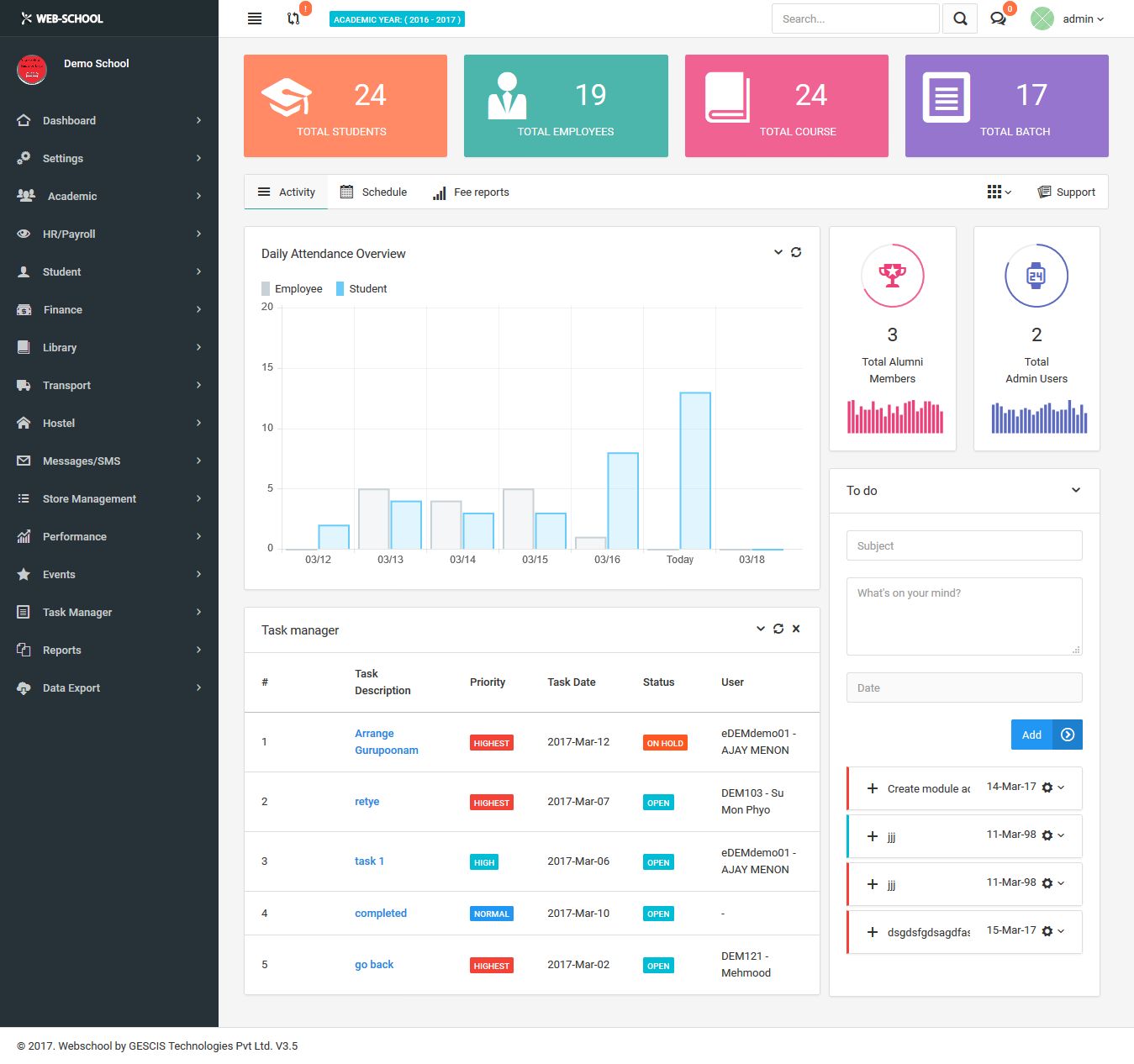Open the Messages/SMS section in sidebar
The image size is (1134, 1064).
pos(81,461)
